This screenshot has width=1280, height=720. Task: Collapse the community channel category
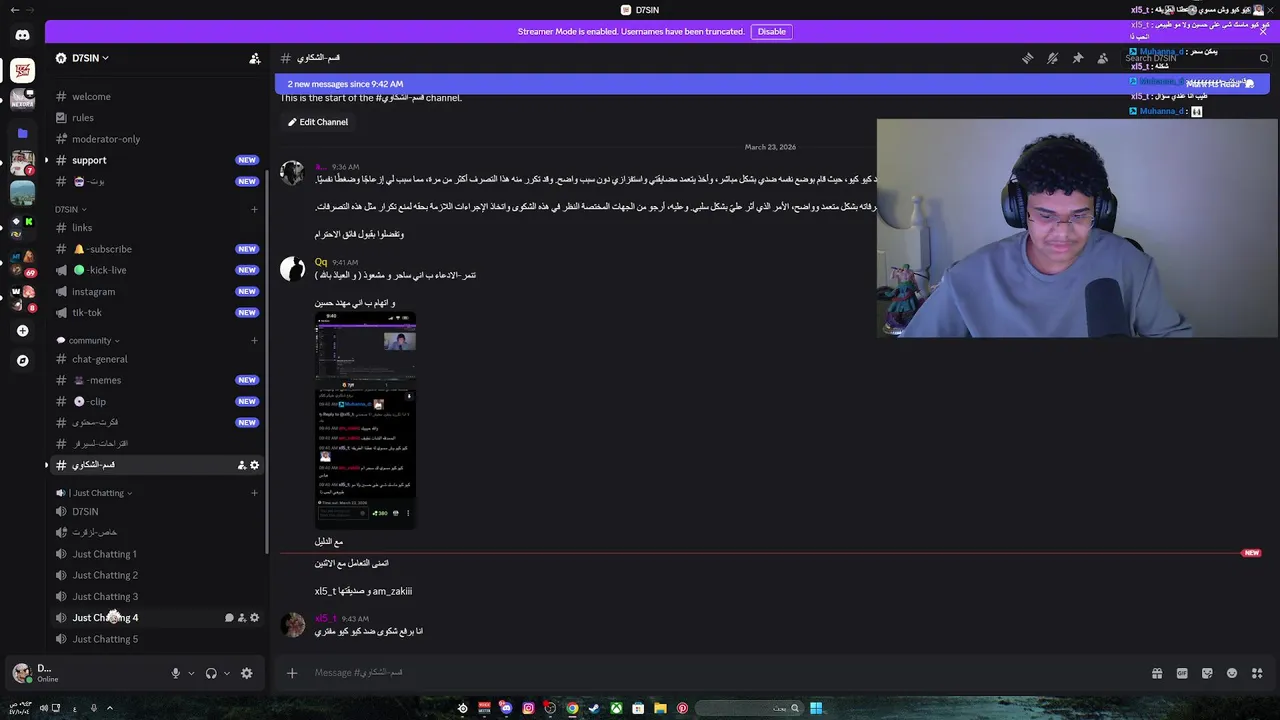pos(87,340)
